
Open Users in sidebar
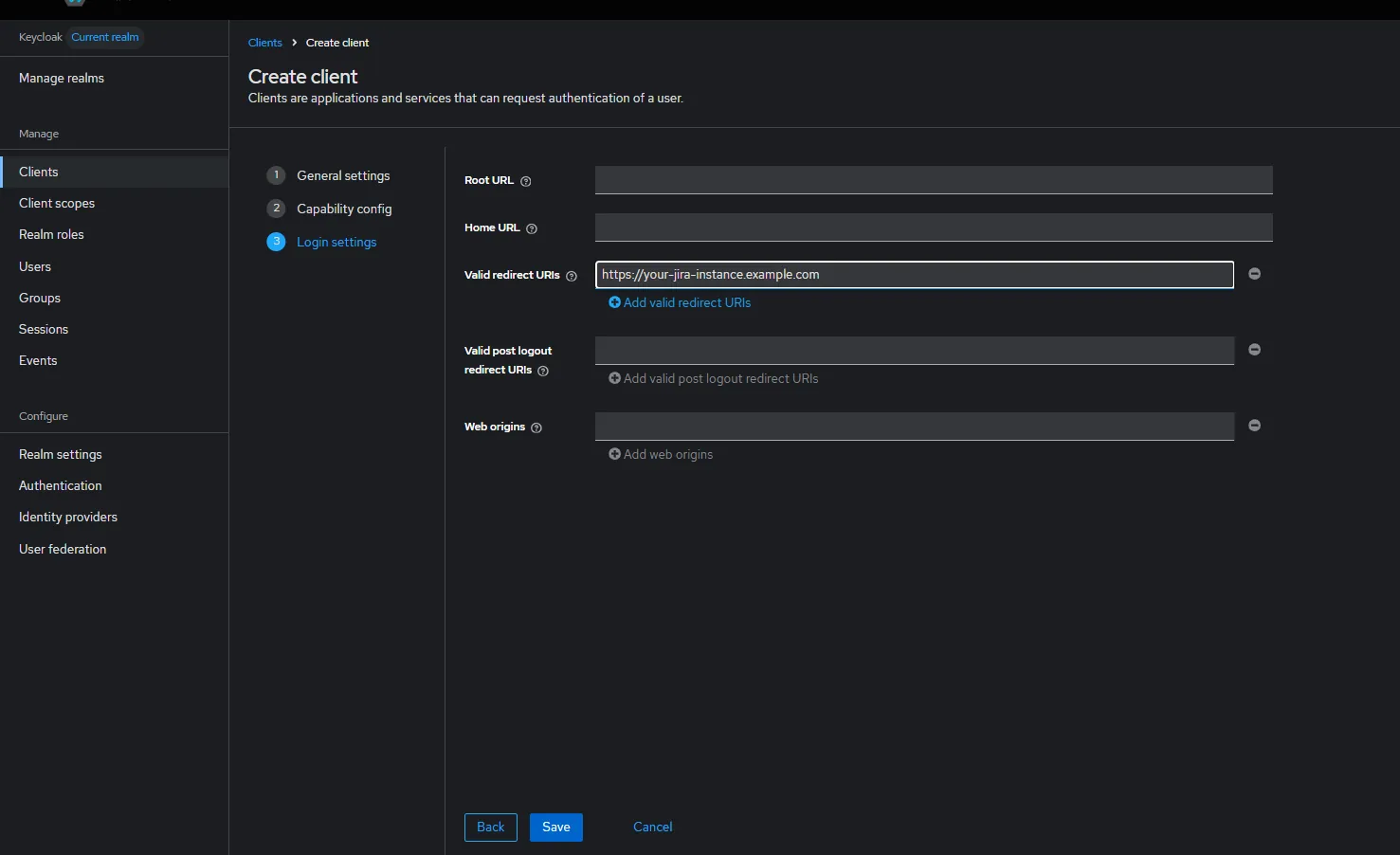(114, 266)
